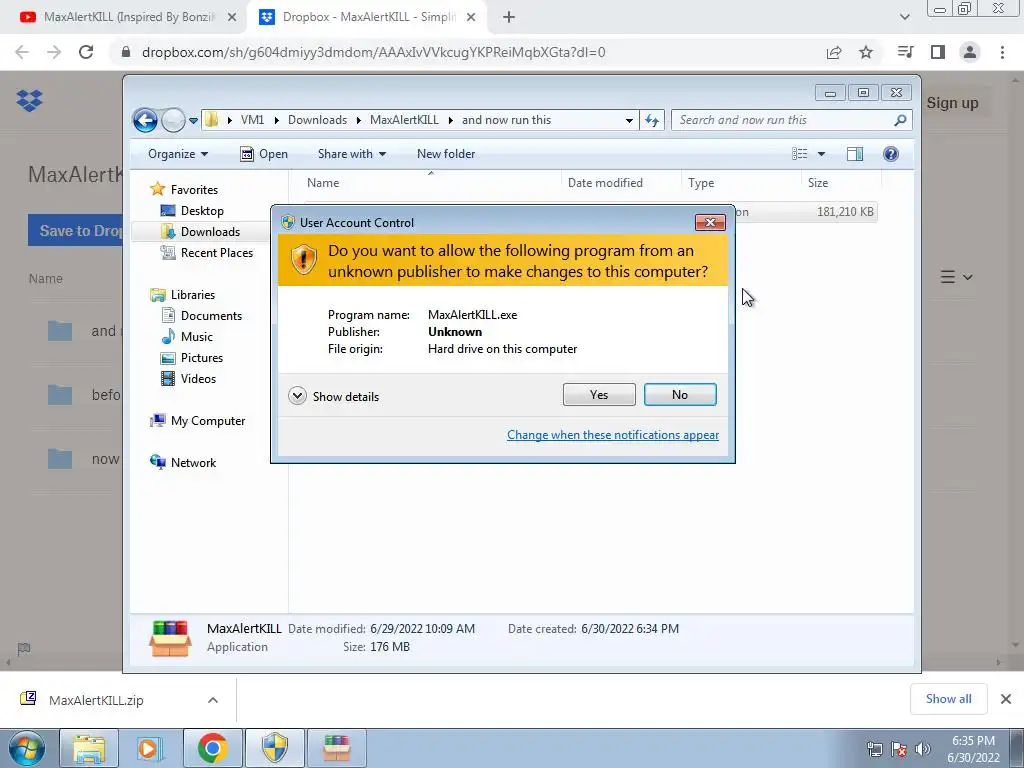
Task: Click the Chrome reload button
Action: coord(86,52)
